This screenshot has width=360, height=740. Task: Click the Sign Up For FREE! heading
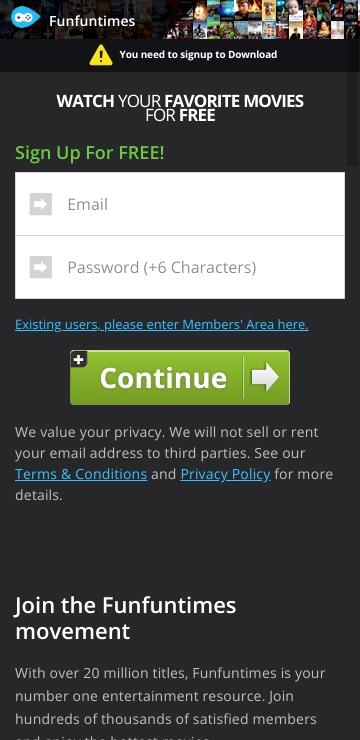pyautogui.click(x=90, y=153)
